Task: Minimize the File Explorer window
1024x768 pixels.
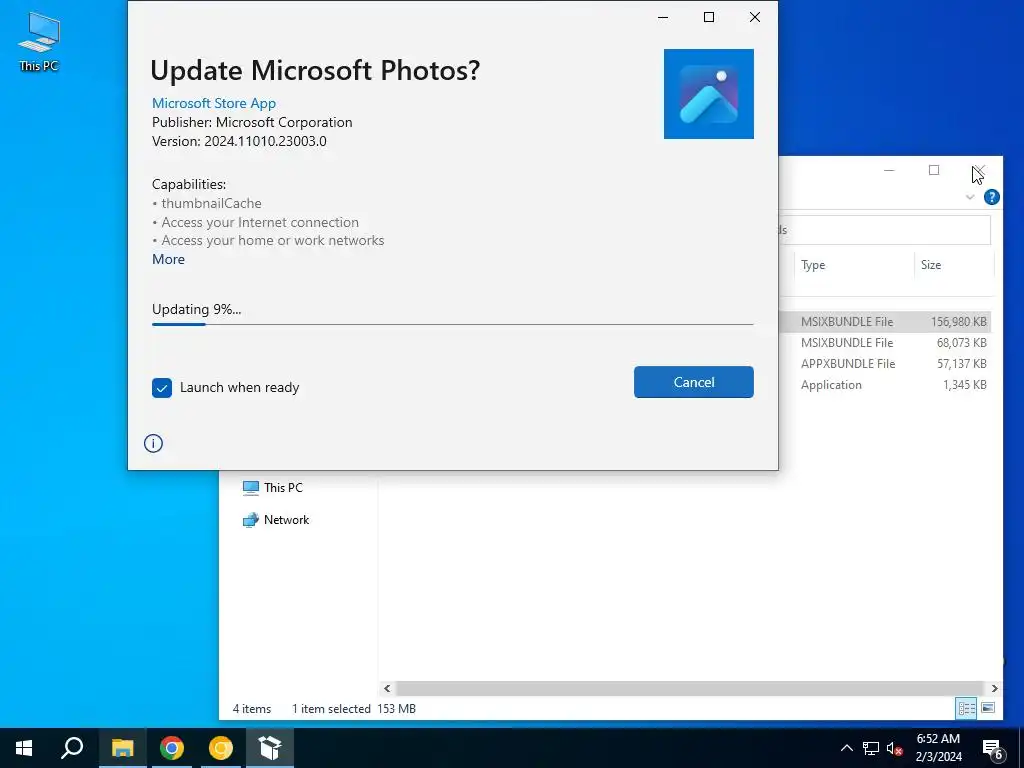Action: pyautogui.click(x=889, y=170)
